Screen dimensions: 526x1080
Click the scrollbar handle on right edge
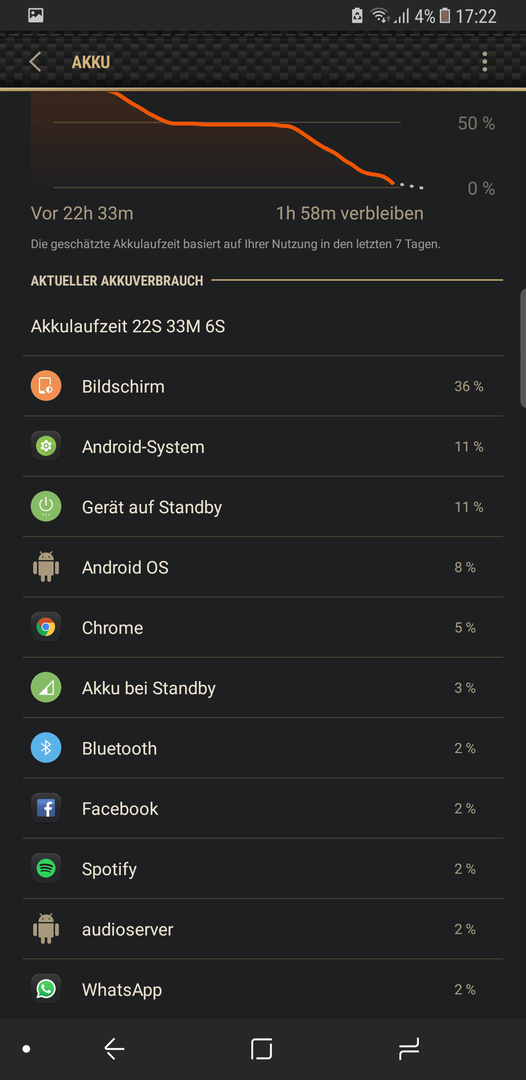pyautogui.click(x=523, y=349)
